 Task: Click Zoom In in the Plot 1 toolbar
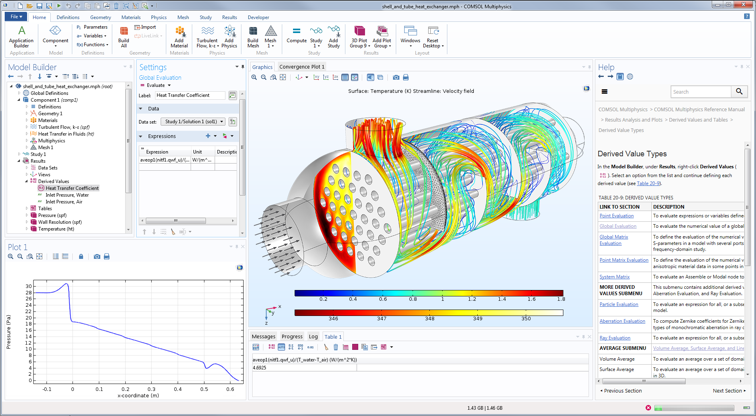pos(11,256)
